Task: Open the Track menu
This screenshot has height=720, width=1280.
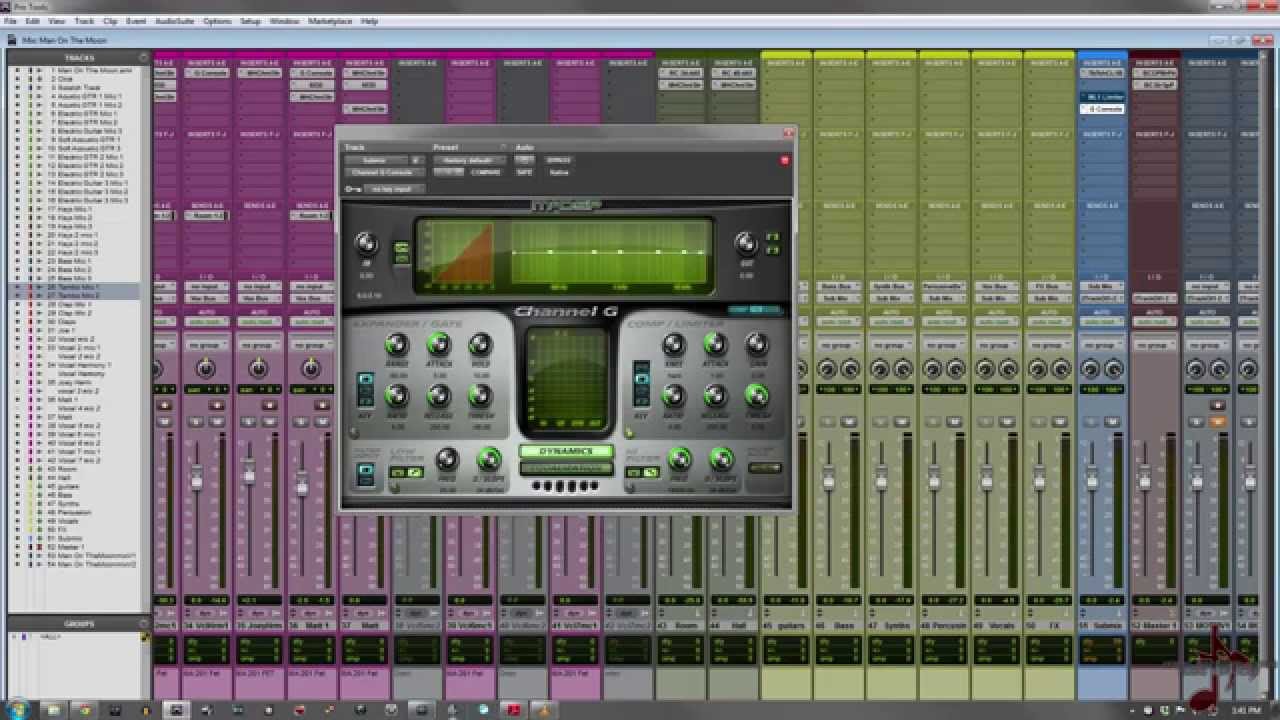Action: [x=84, y=20]
